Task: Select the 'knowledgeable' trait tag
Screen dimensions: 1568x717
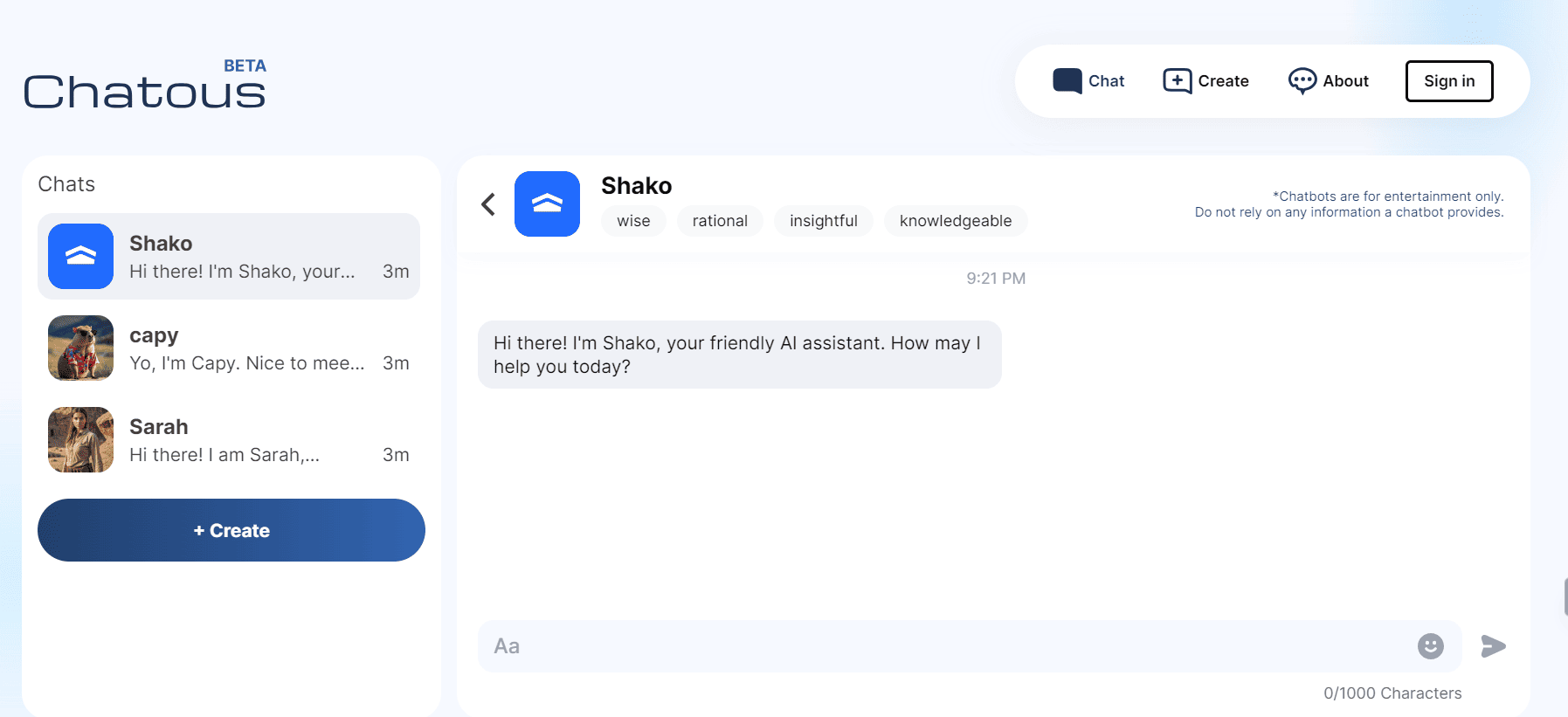Action: (955, 220)
